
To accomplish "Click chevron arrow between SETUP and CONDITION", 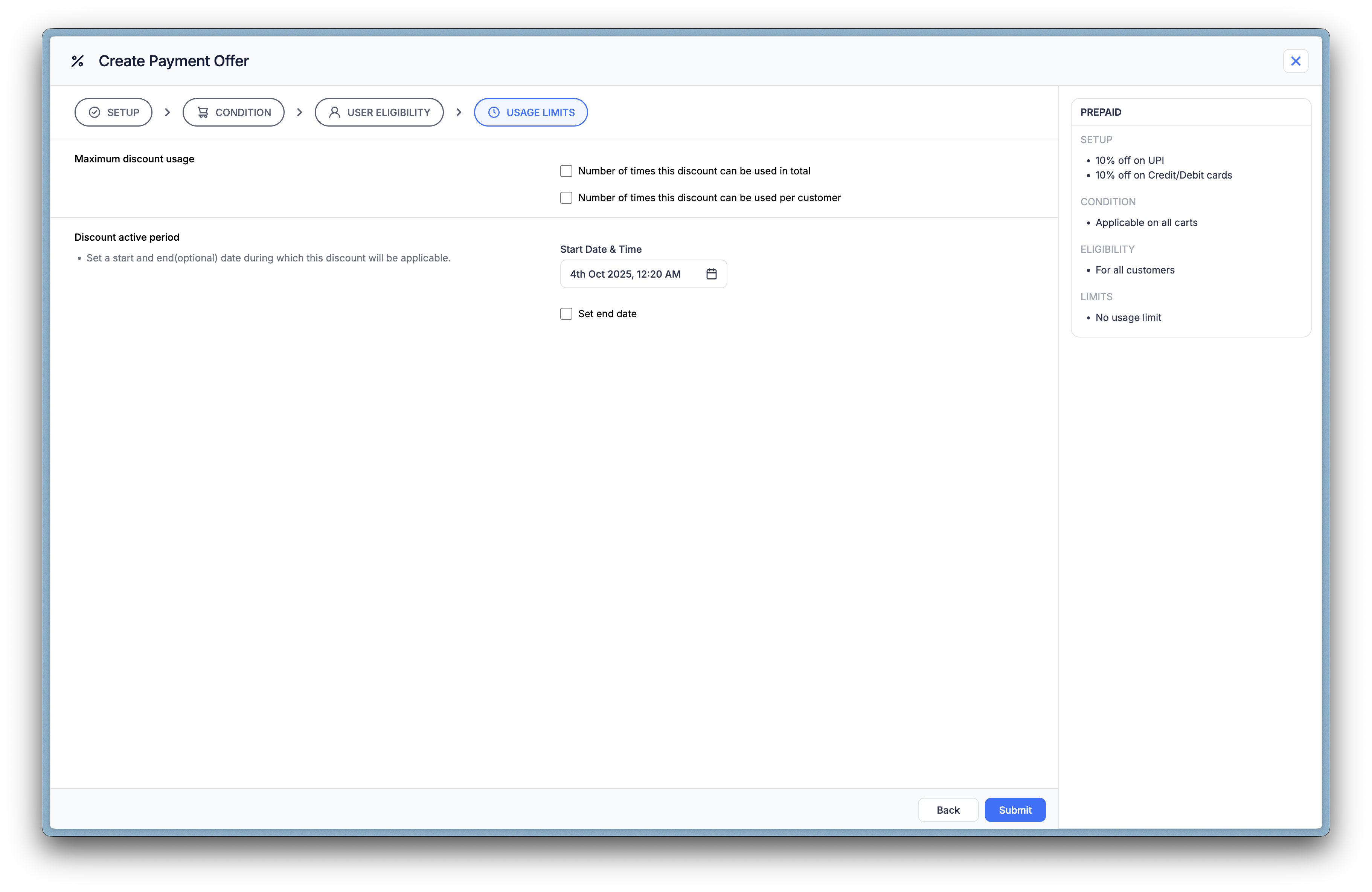I will pos(167,112).
